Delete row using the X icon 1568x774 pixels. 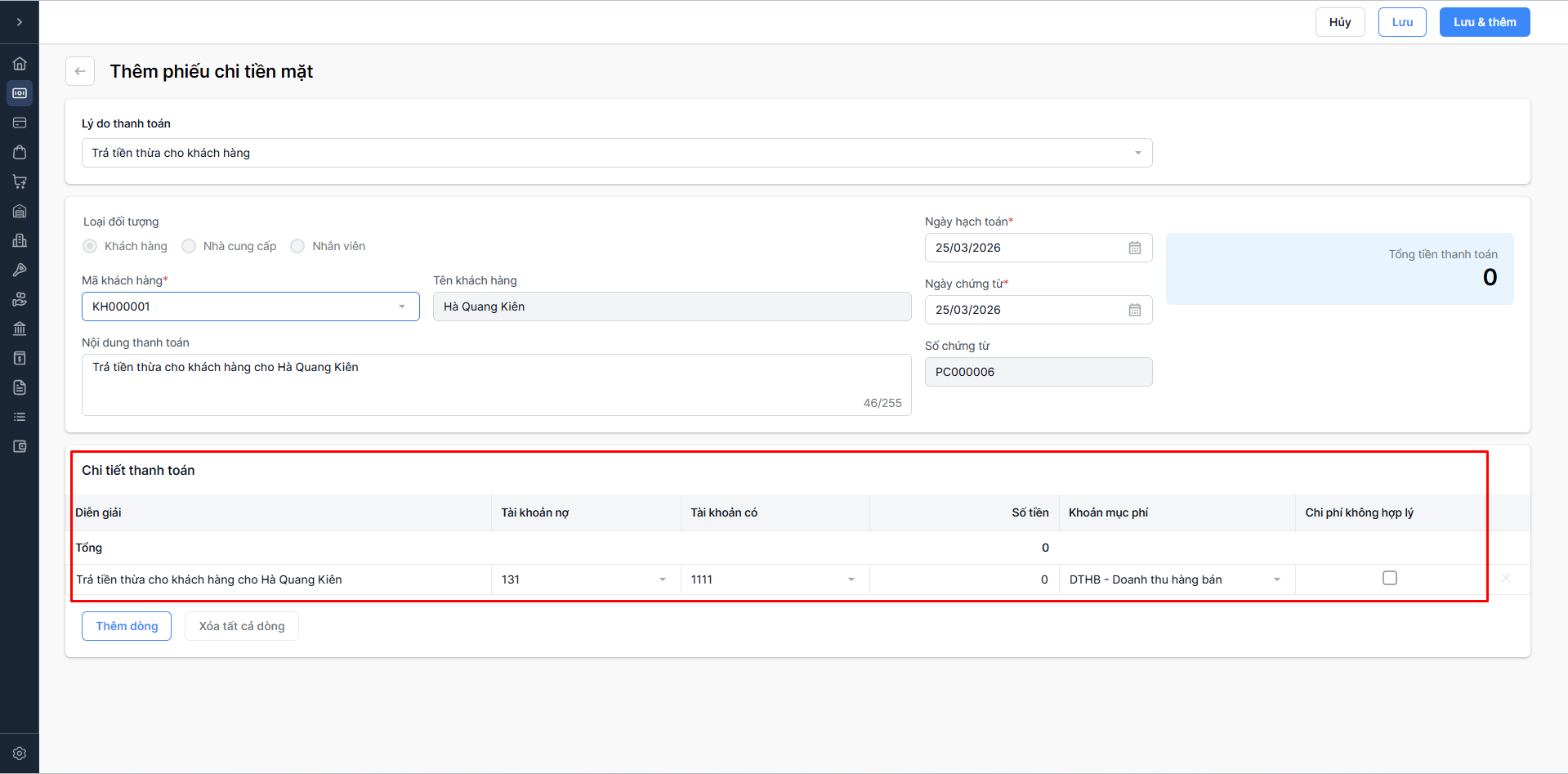pos(1505,579)
